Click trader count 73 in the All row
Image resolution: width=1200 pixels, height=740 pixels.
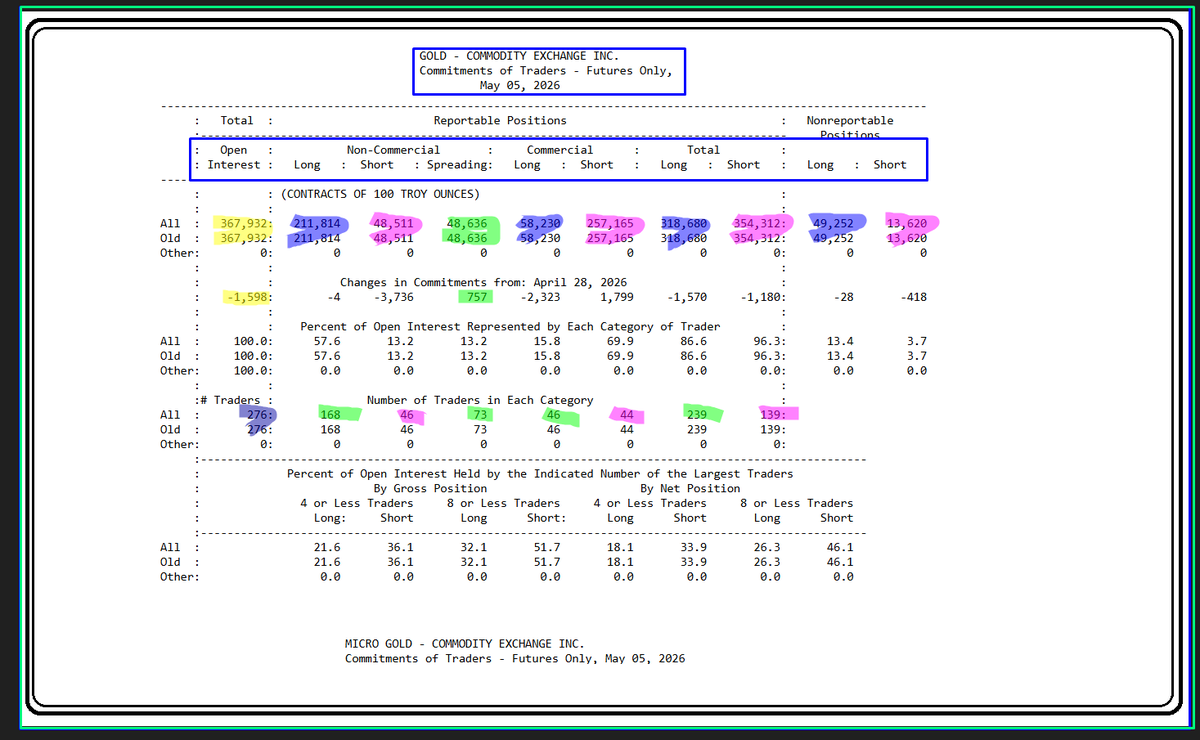point(480,415)
